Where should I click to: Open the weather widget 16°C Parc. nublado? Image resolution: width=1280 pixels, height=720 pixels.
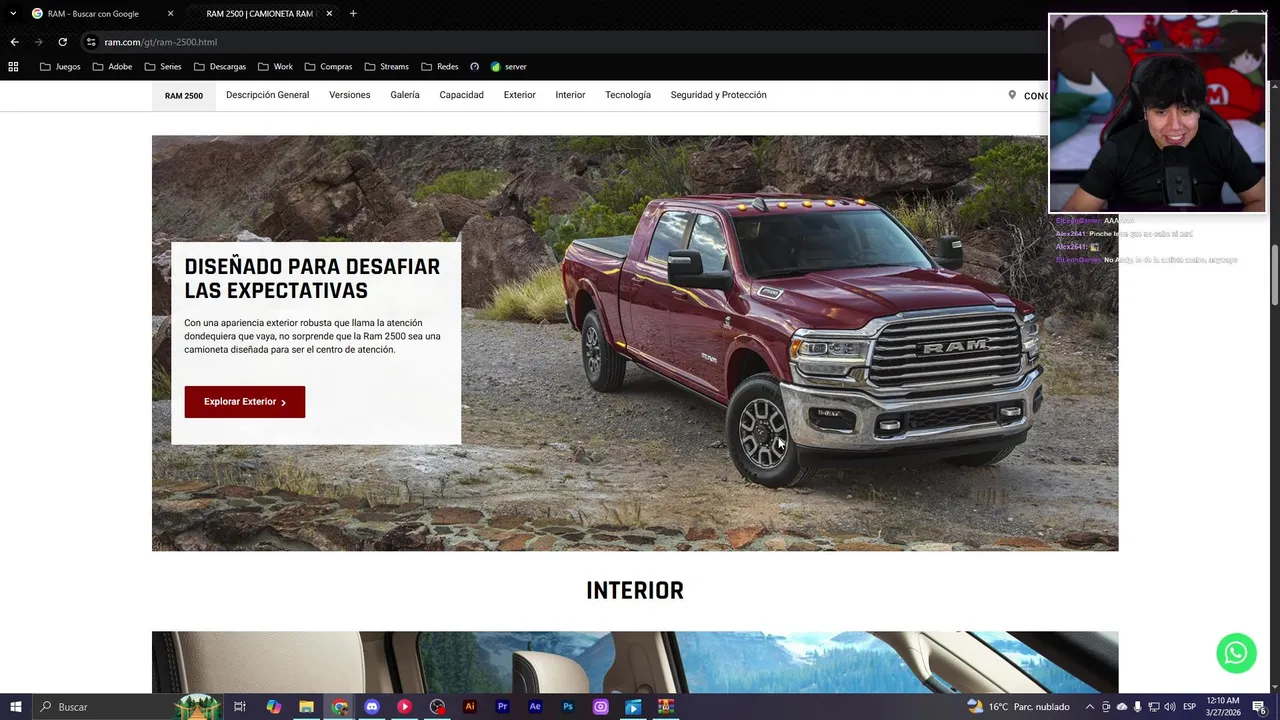coord(1018,707)
